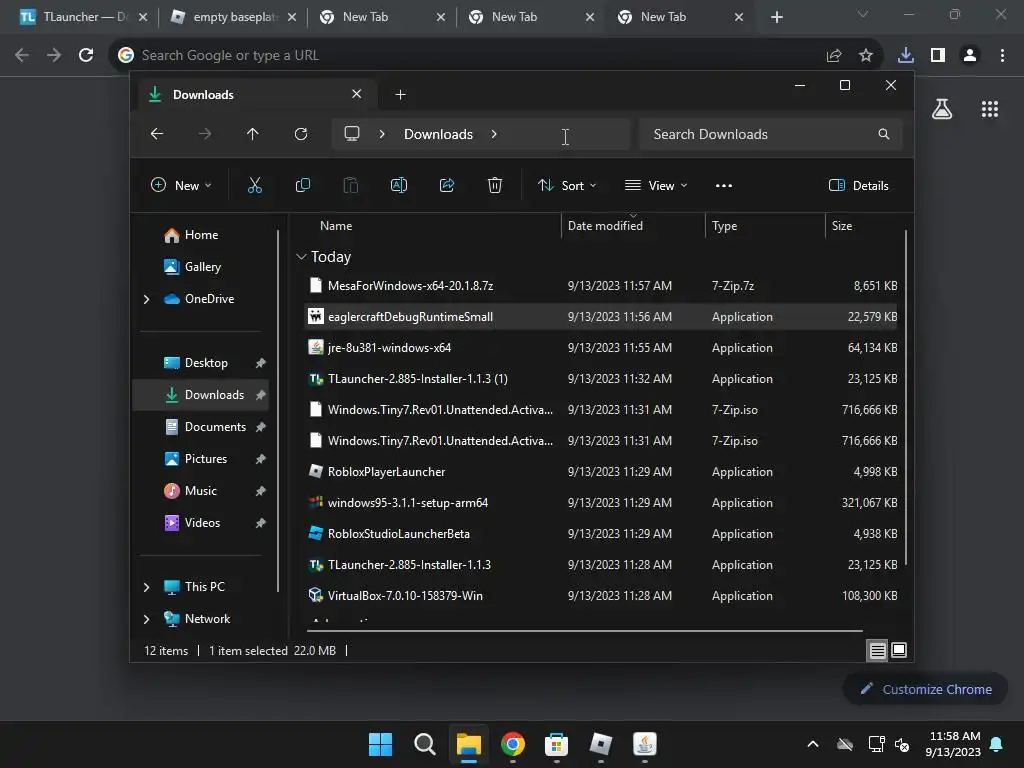
Task: Open the Chrome icon on the taskbar
Action: 513,744
